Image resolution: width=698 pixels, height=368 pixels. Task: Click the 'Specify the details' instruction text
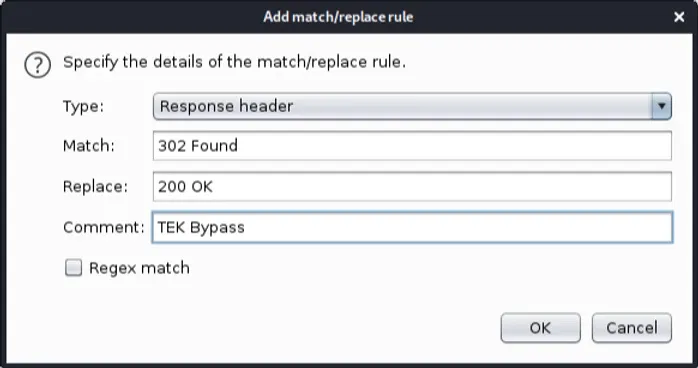coord(234,62)
